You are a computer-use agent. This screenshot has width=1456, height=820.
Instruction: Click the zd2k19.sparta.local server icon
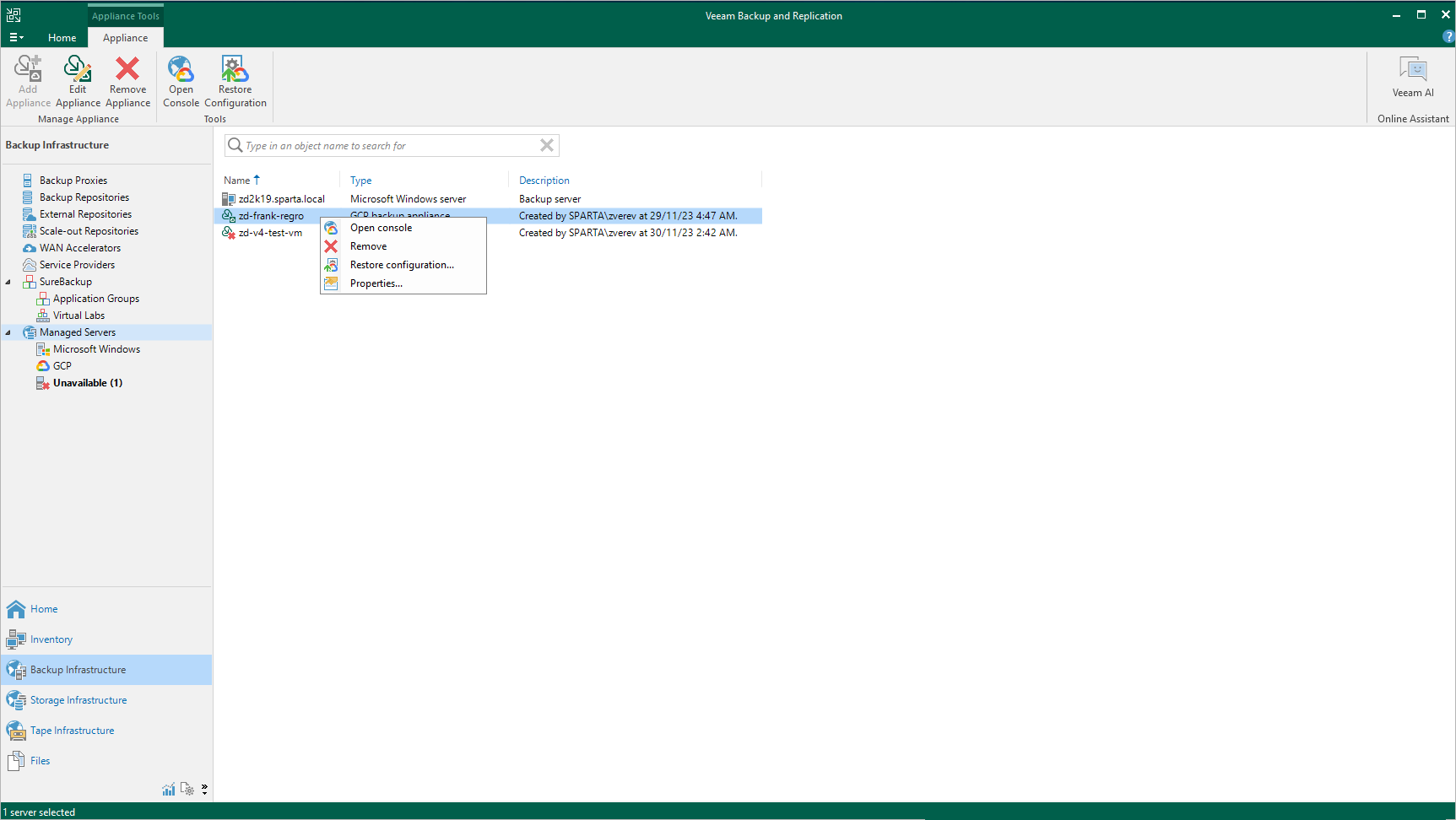228,199
